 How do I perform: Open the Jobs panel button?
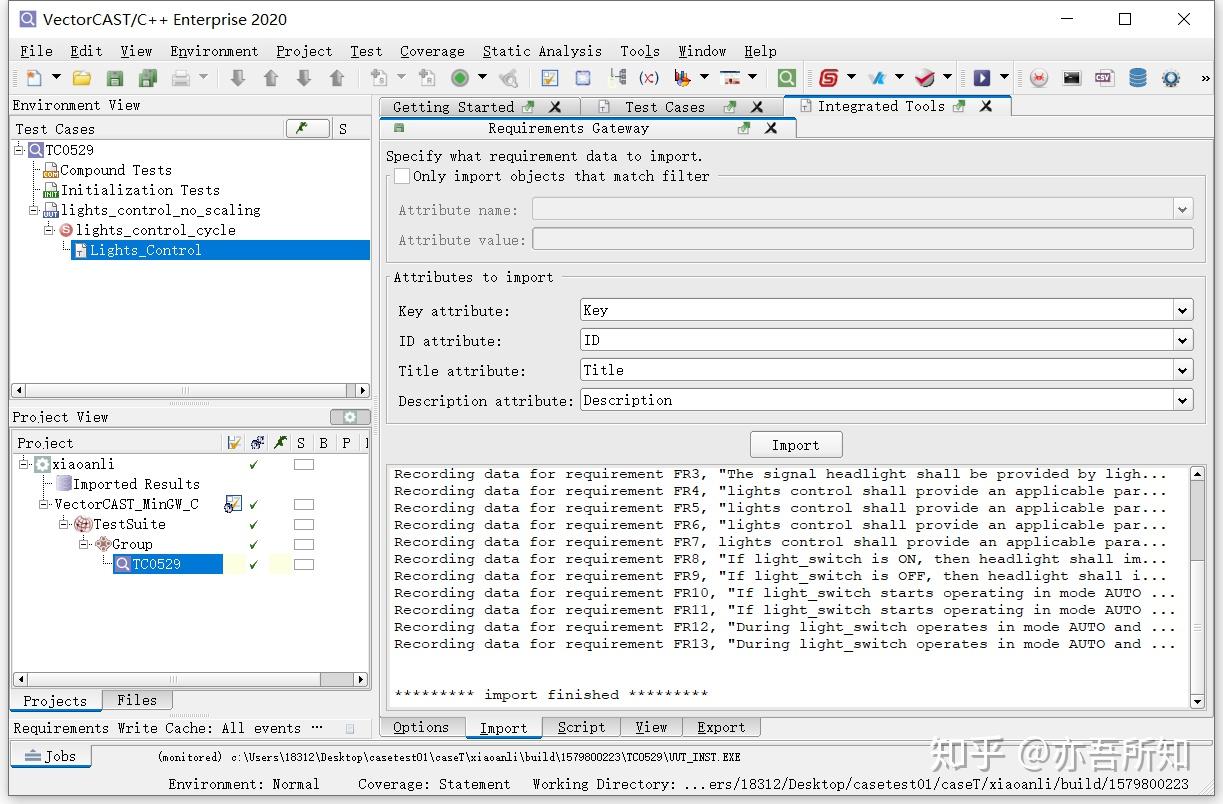coord(51,756)
